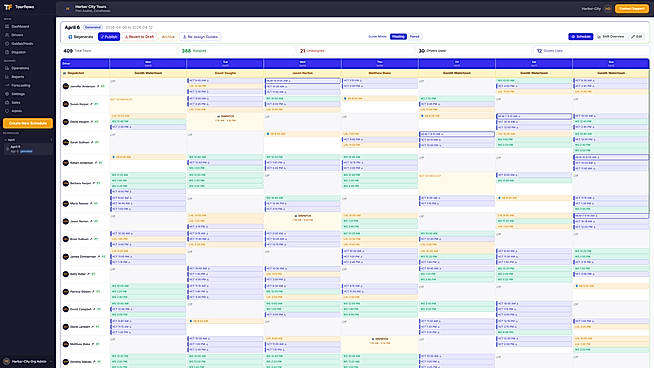This screenshot has height=368, width=654.
Task: Collapse the April schedules group
Action: coord(28,140)
